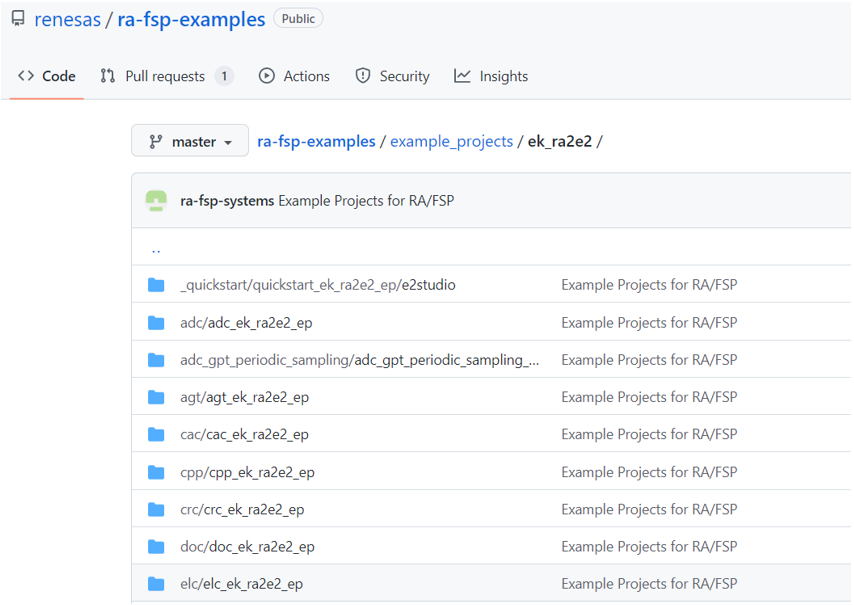854x605 pixels.
Task: Go to the Security tab
Action: [392, 76]
